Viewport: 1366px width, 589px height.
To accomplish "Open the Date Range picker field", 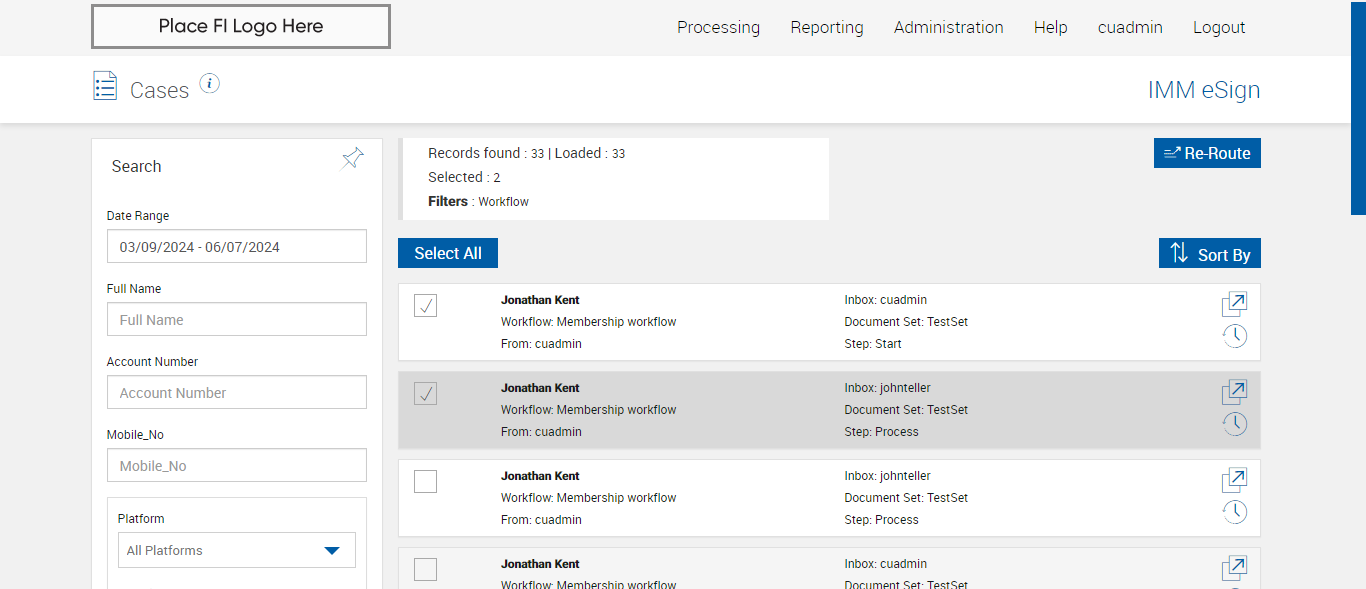I will pyautogui.click(x=236, y=247).
